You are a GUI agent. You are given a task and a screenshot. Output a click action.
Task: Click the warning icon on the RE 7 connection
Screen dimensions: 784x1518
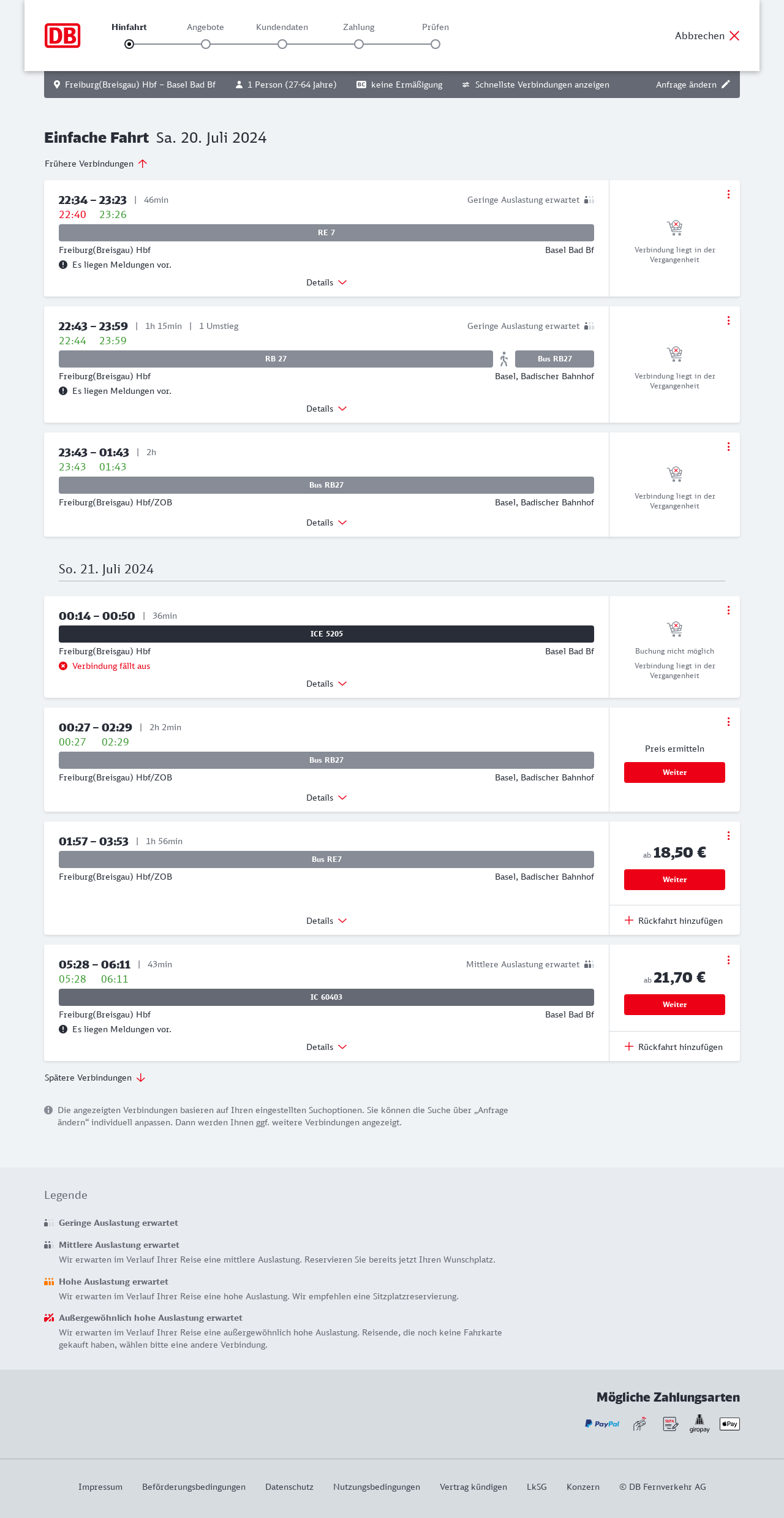point(63,265)
